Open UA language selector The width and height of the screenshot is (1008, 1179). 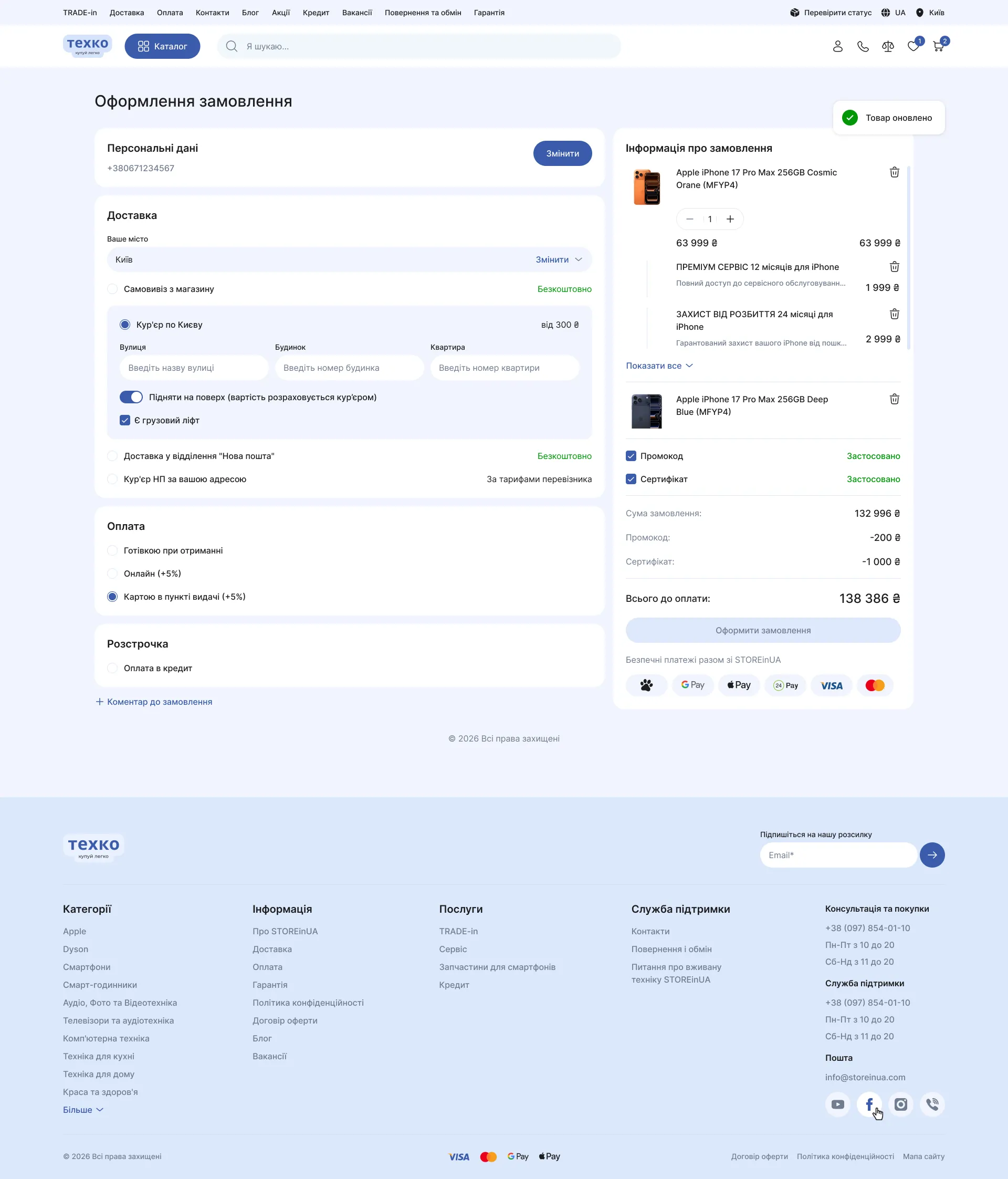pyautogui.click(x=893, y=13)
